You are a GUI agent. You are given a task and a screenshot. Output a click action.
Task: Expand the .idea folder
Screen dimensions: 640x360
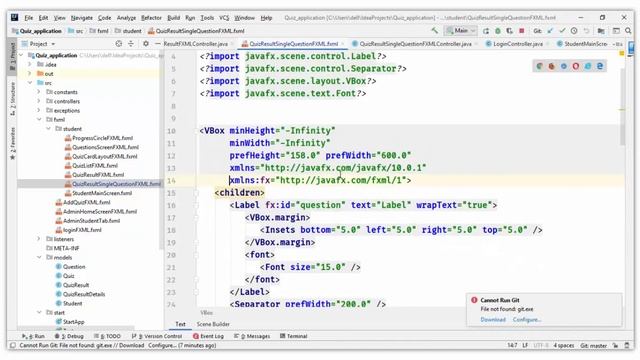point(30,64)
